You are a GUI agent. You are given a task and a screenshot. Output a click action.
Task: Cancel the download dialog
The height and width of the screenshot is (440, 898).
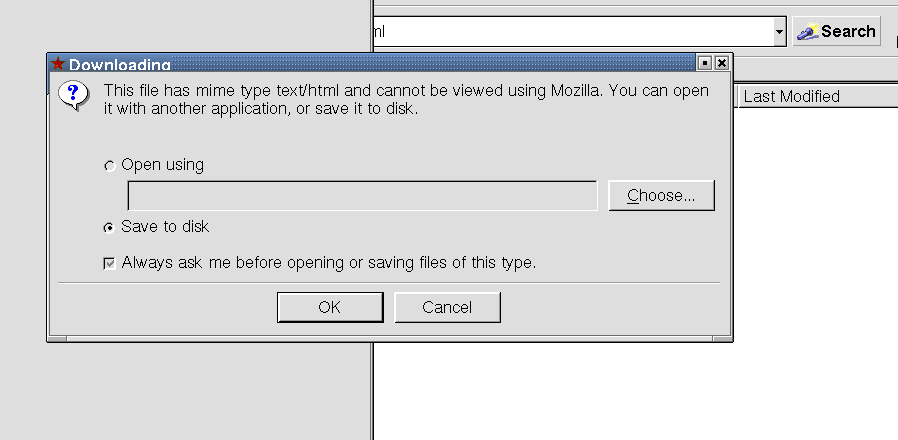tap(447, 308)
